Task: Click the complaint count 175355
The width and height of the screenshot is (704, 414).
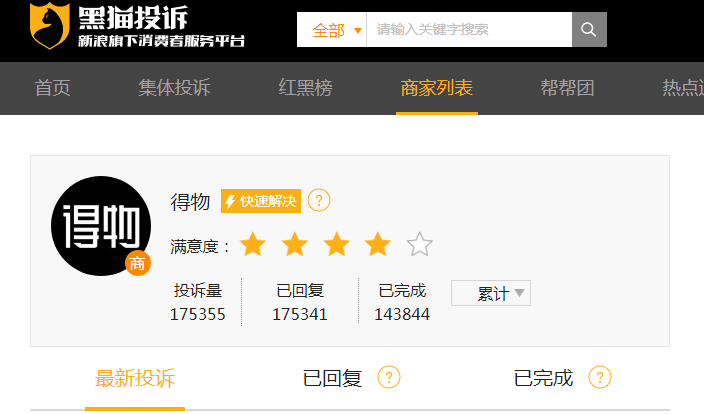Action: coord(198,314)
